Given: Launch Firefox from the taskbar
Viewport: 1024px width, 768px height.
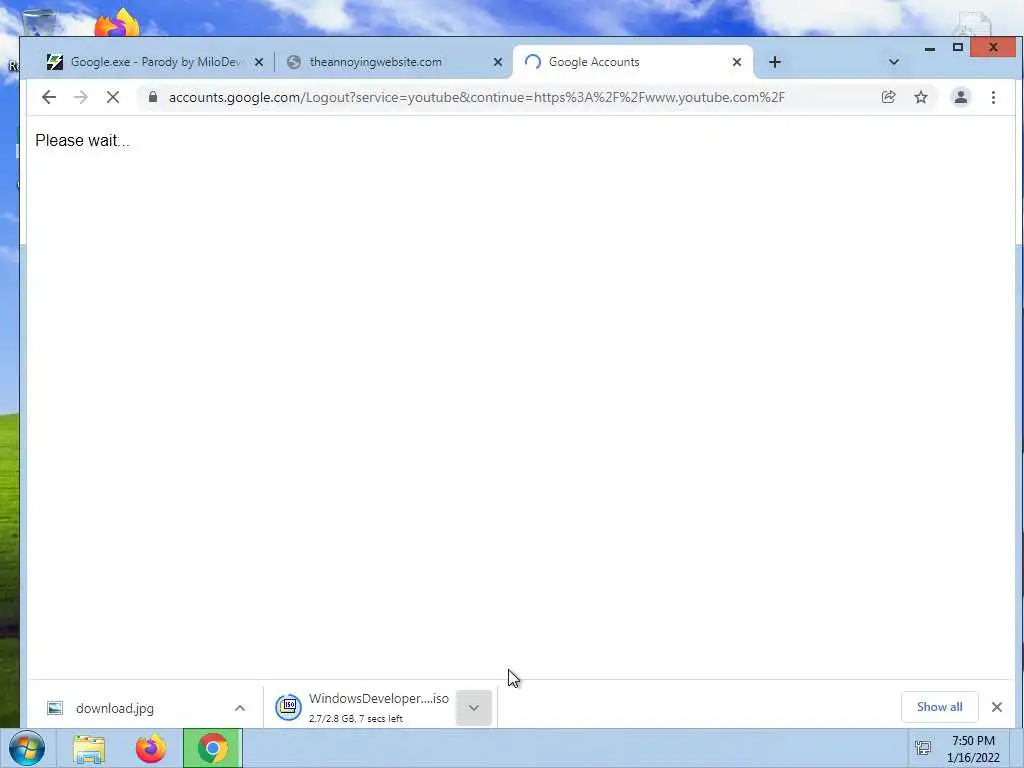Looking at the screenshot, I should click(x=150, y=748).
